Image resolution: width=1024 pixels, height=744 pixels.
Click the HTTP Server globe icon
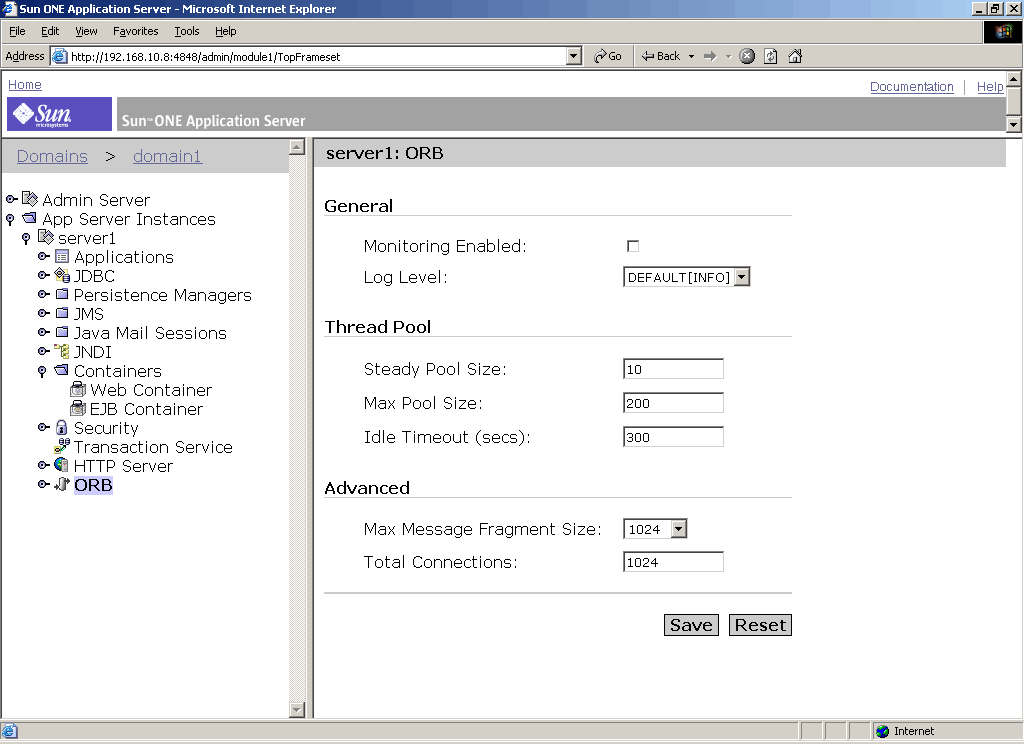[61, 464]
